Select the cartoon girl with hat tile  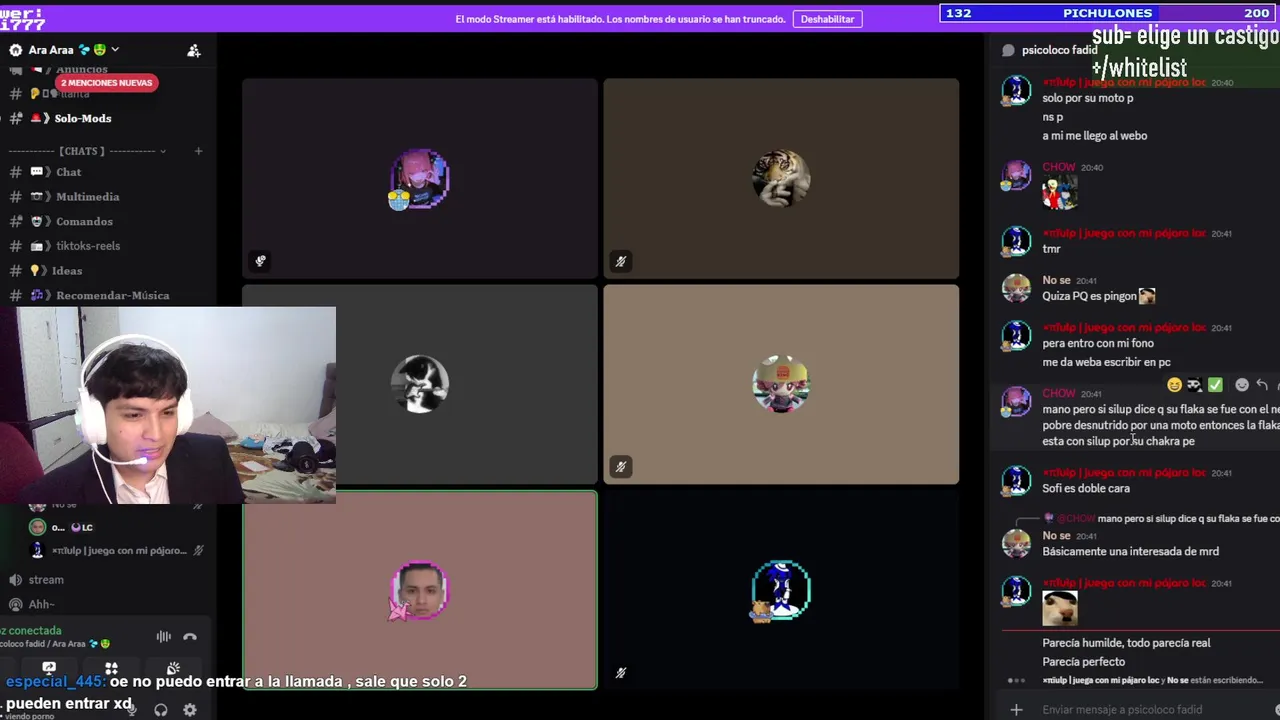tap(781, 384)
